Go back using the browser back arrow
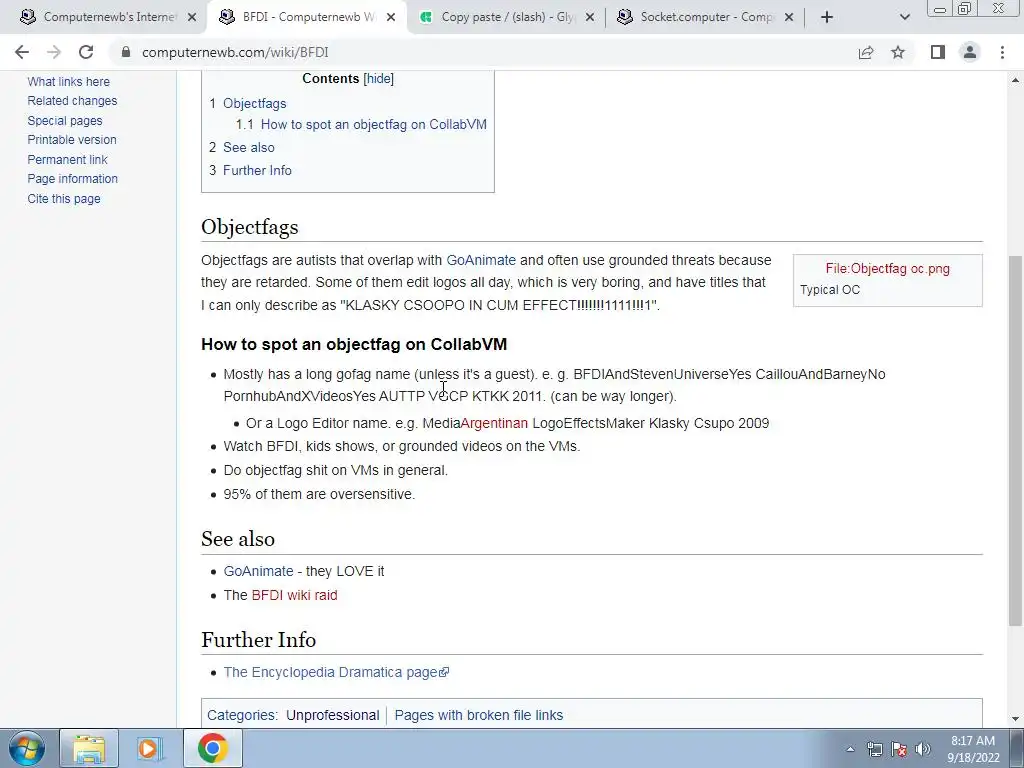Viewport: 1024px width, 768px height. point(22,52)
